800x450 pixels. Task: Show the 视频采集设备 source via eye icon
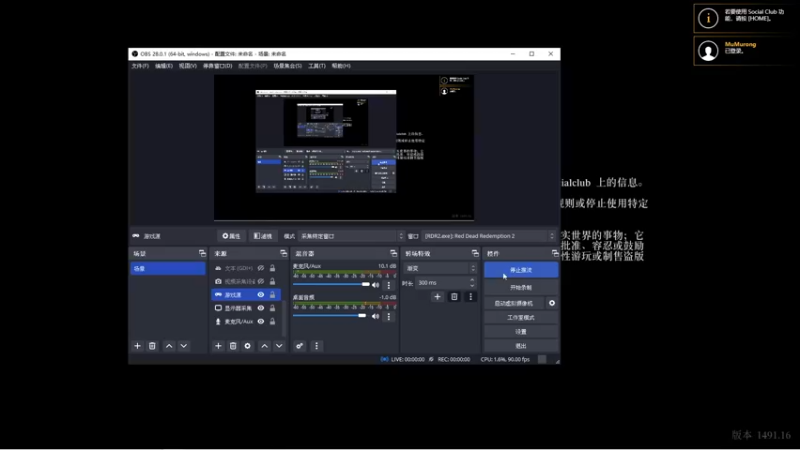click(261, 281)
